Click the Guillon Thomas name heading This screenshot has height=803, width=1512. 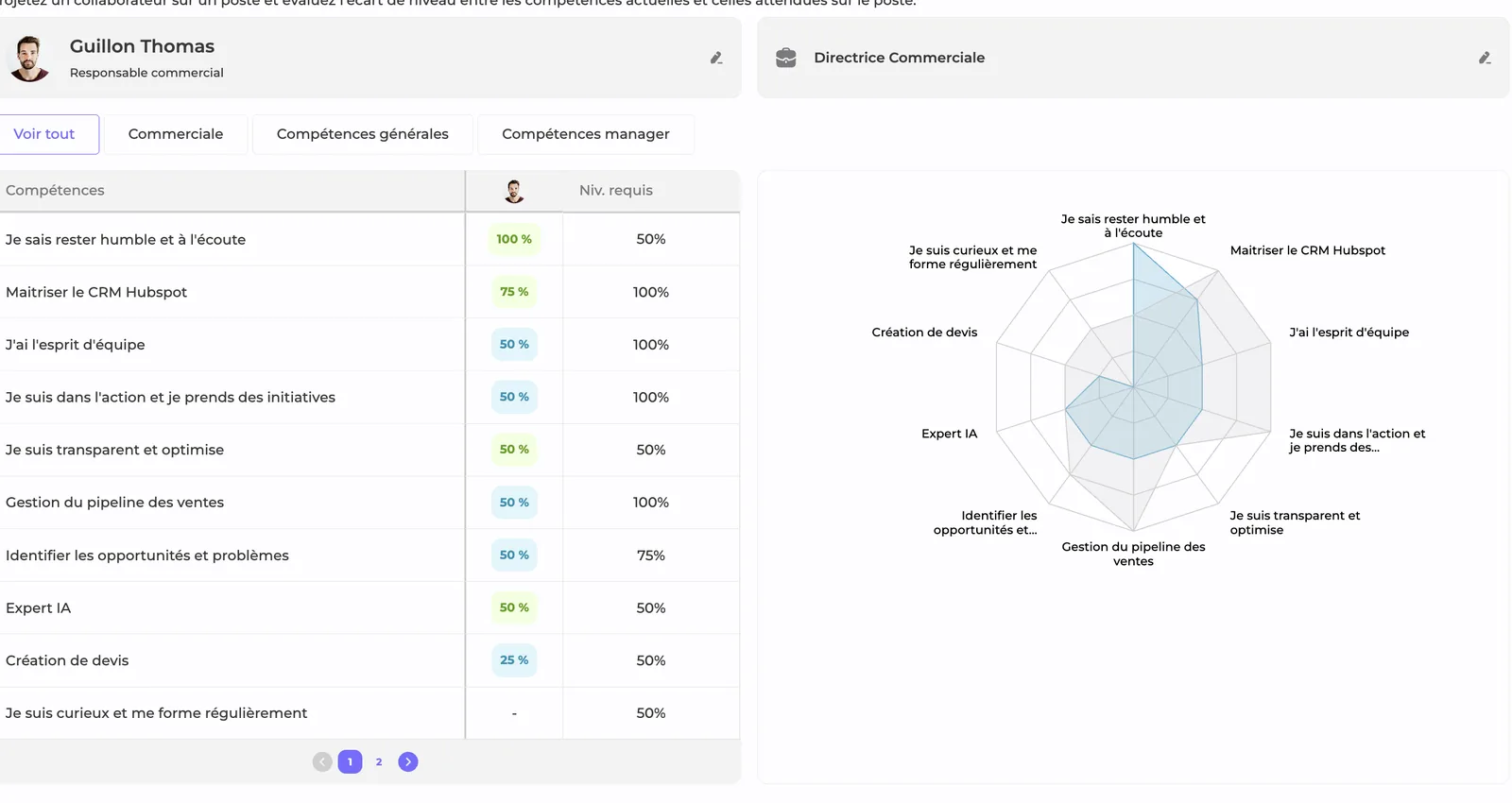(x=142, y=46)
